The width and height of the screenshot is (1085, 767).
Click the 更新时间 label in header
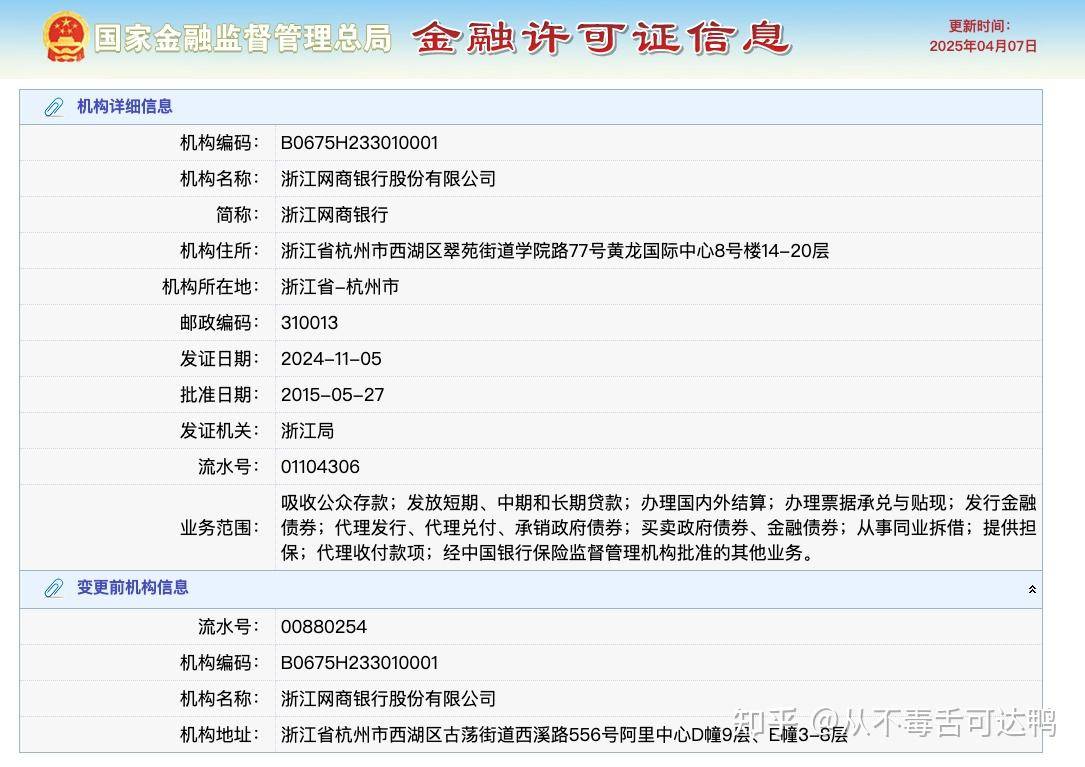(979, 26)
